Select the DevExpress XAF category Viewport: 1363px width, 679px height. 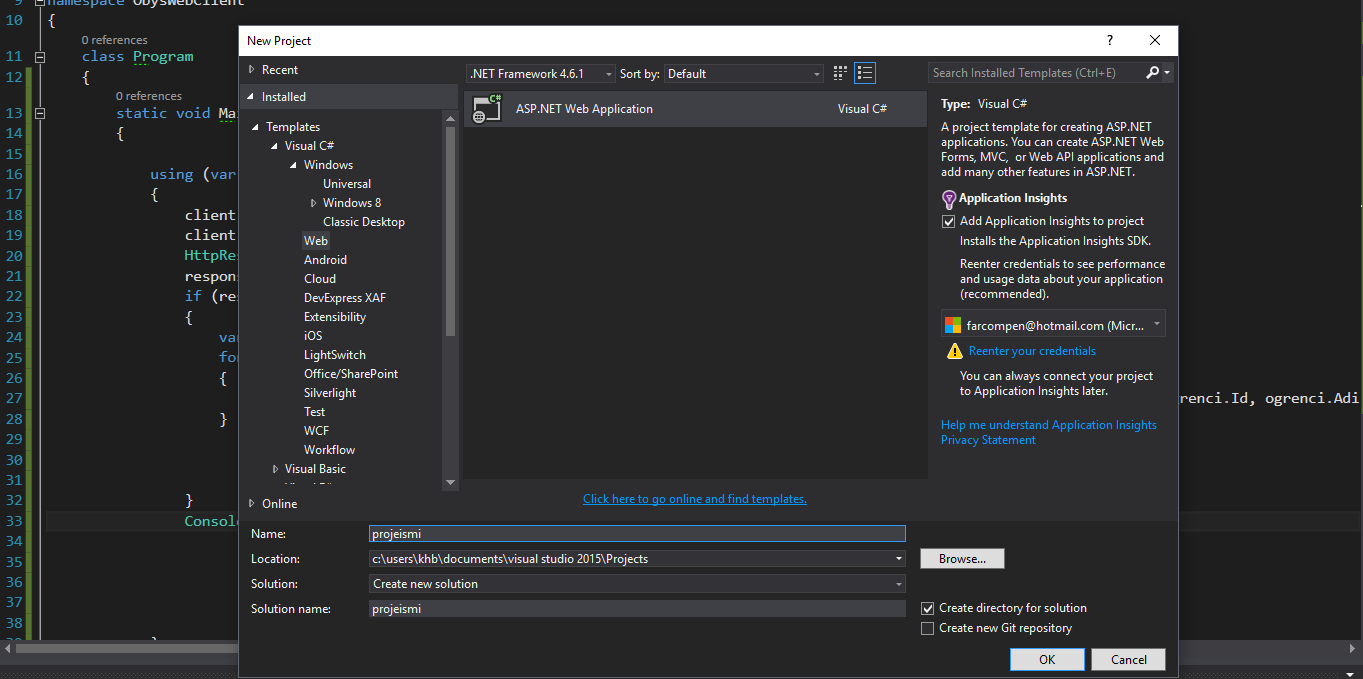pyautogui.click(x=345, y=298)
